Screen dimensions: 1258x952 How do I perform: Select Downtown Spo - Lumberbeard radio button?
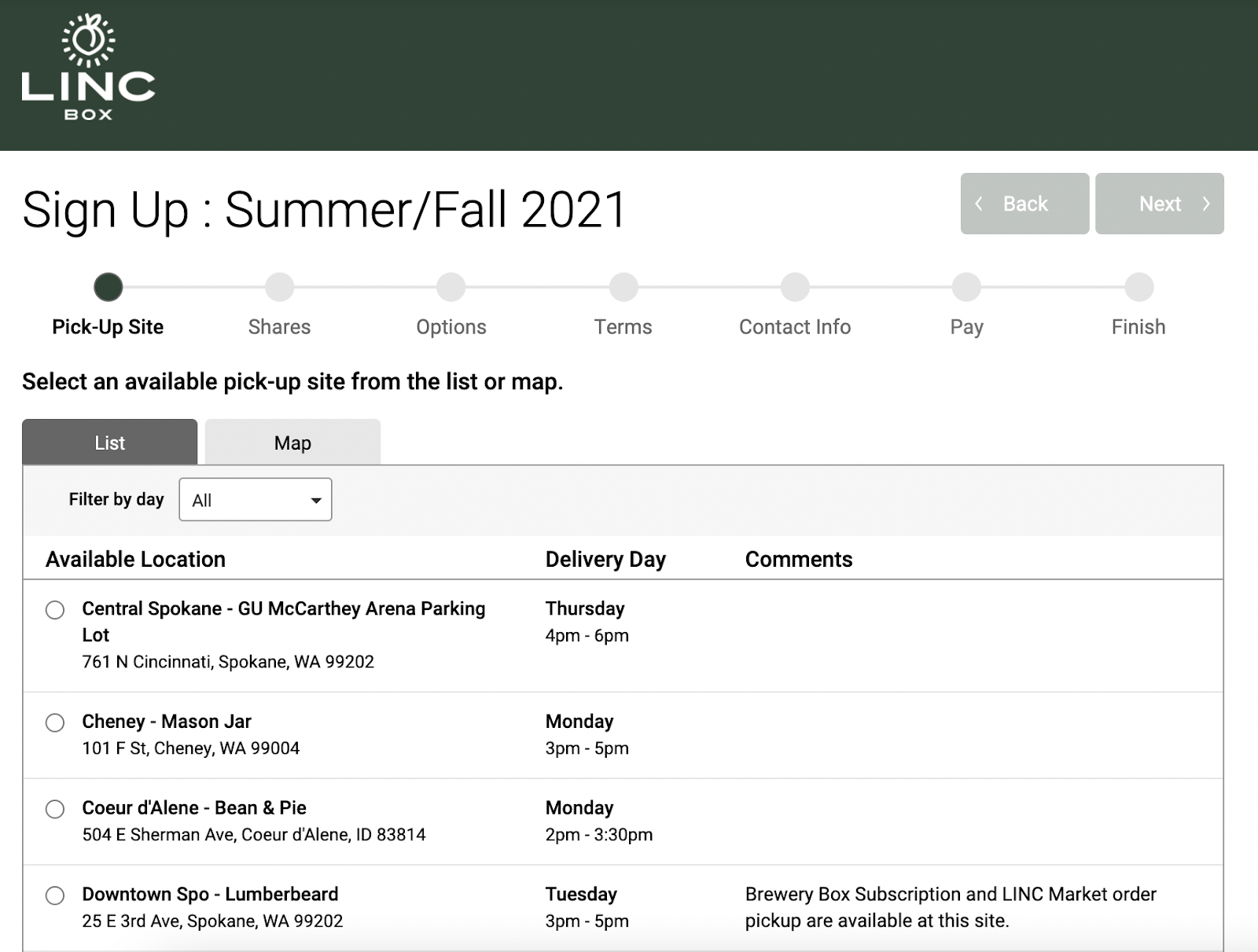55,895
